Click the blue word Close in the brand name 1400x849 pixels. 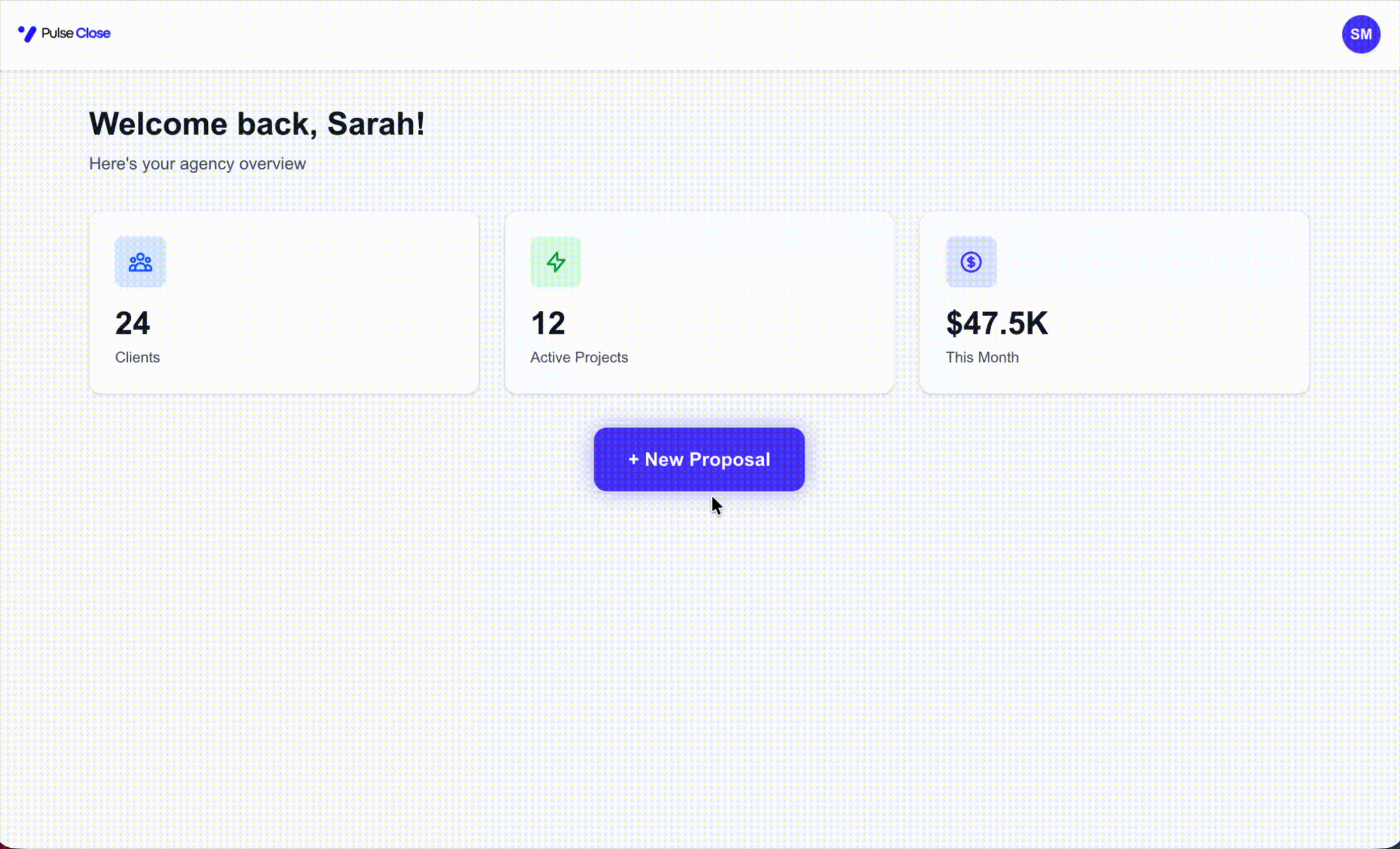click(93, 34)
